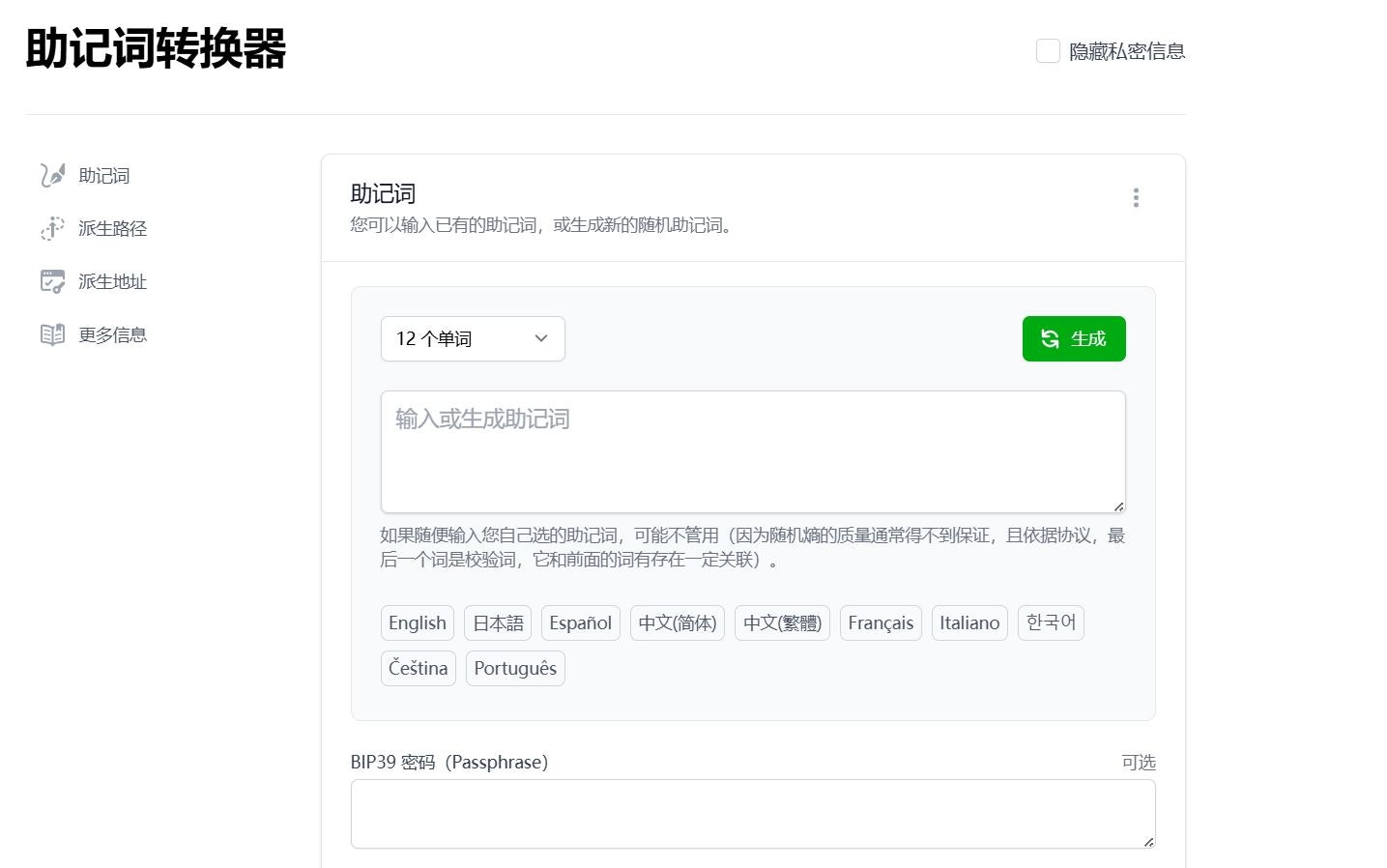Viewport: 1387px width, 868px height.
Task: Click the BIP39 密码 passphrase field
Action: pos(753,814)
